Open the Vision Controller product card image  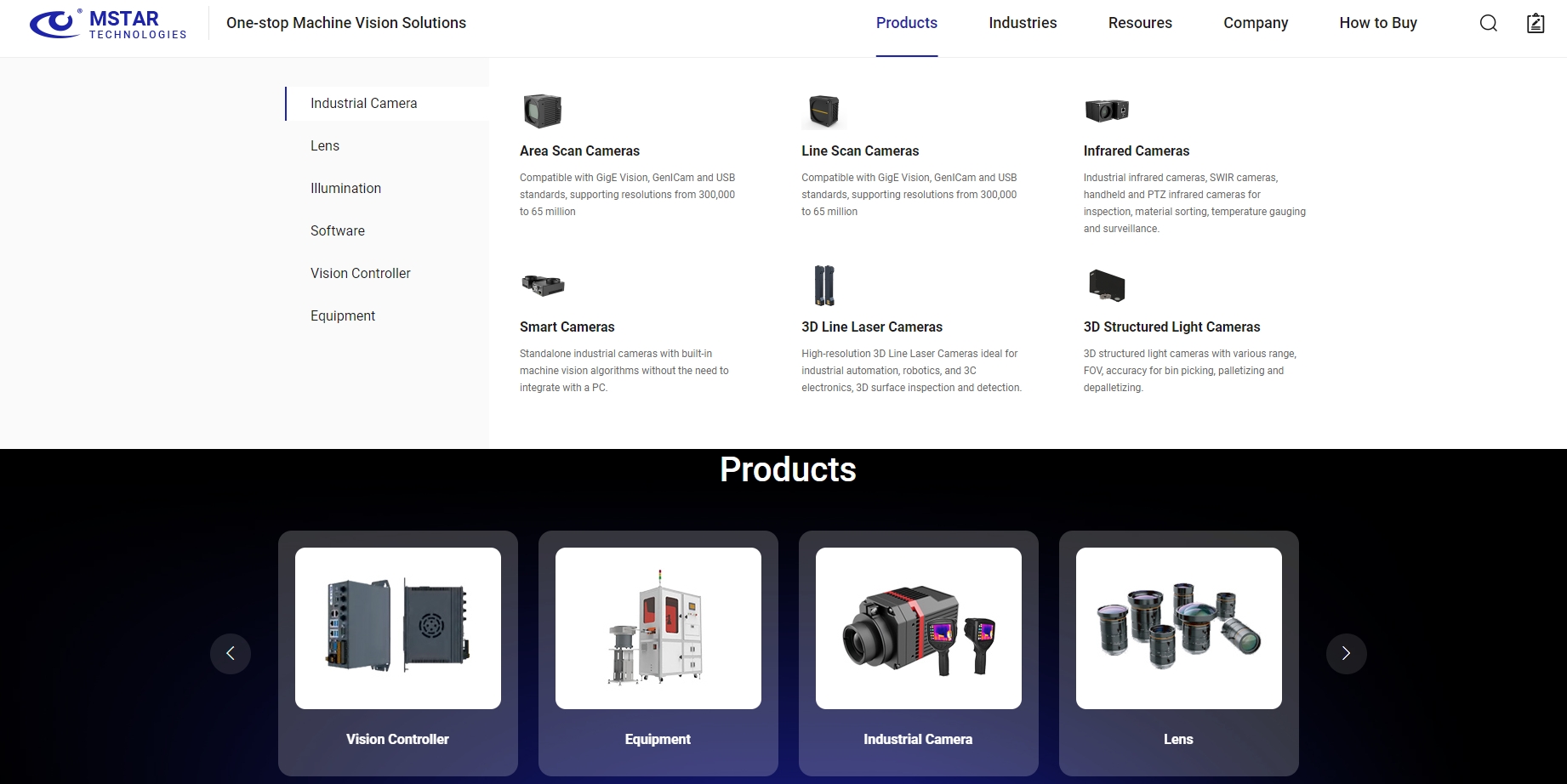398,628
